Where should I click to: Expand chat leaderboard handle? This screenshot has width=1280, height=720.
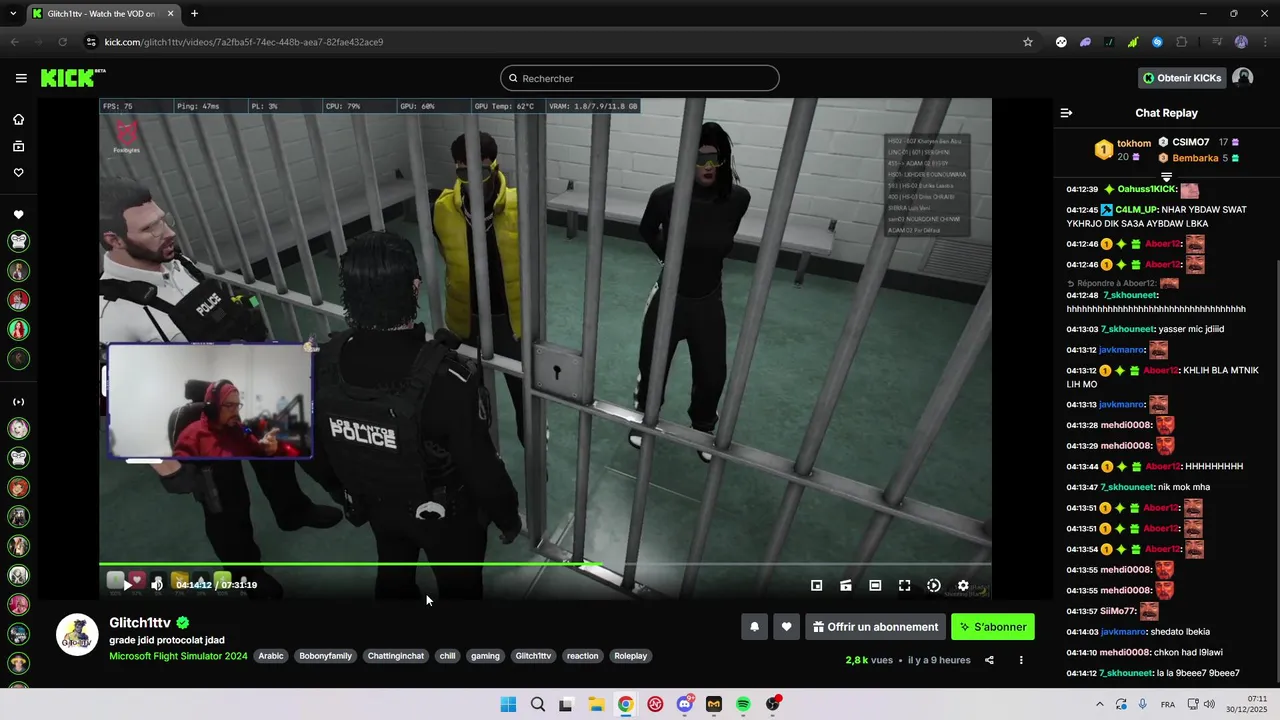(1166, 176)
